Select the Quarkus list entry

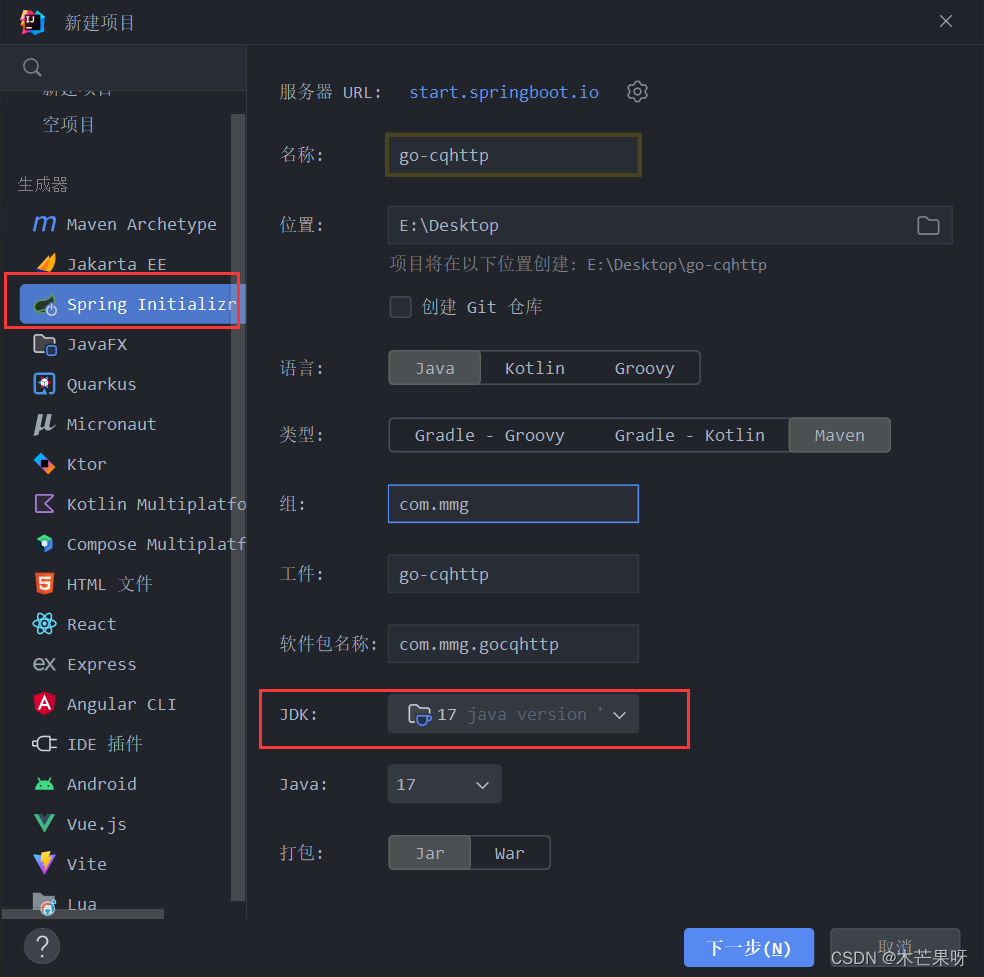102,384
